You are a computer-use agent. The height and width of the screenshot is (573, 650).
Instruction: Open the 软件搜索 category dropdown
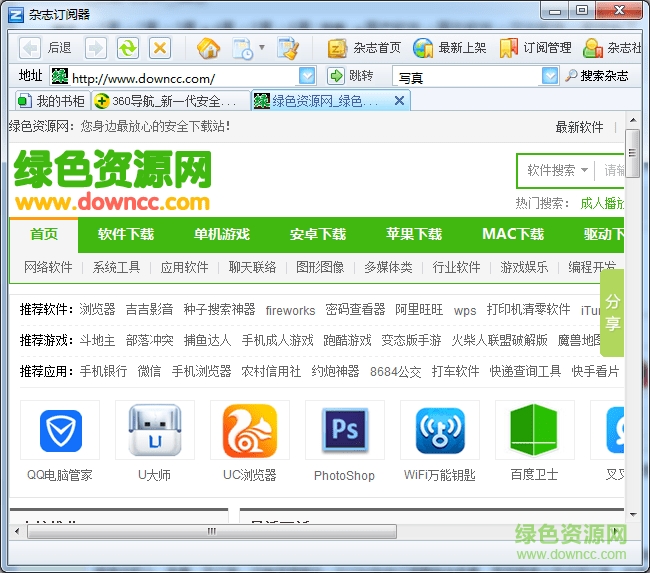coord(557,171)
